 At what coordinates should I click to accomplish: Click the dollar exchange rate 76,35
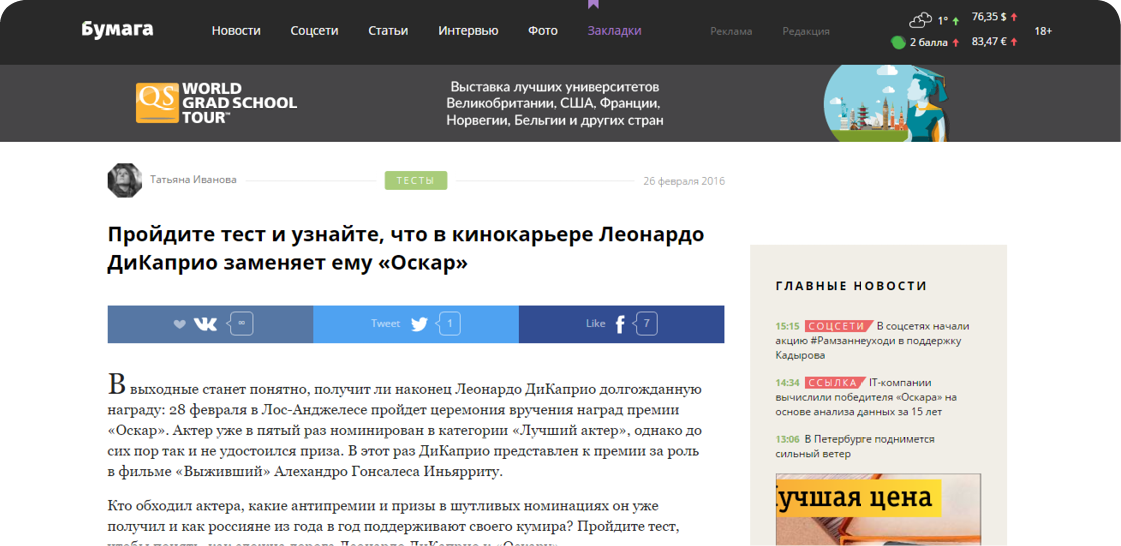point(988,17)
